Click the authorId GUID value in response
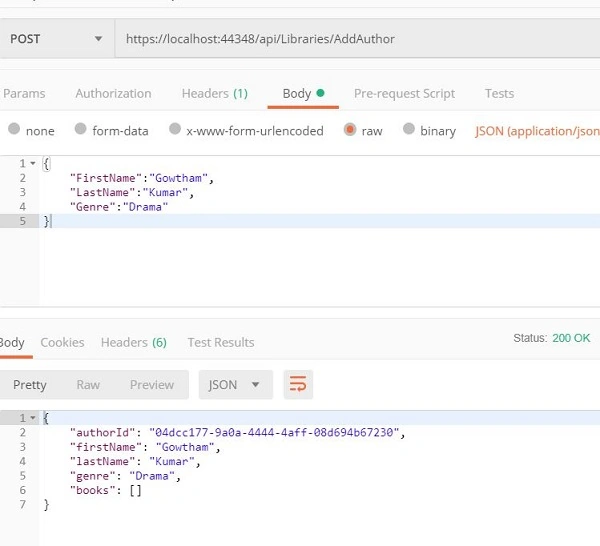 (274, 432)
